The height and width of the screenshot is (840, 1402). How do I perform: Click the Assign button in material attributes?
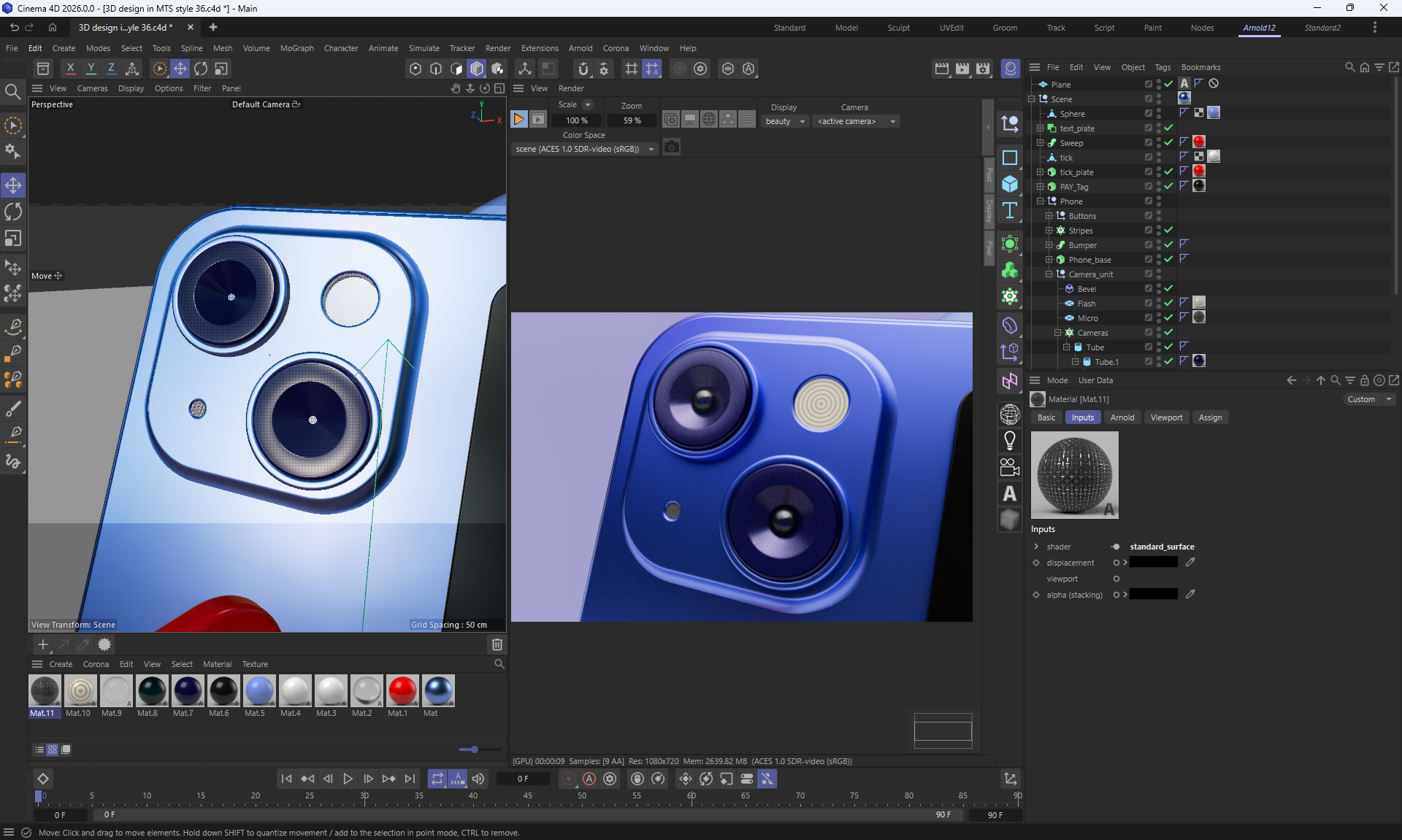1209,417
